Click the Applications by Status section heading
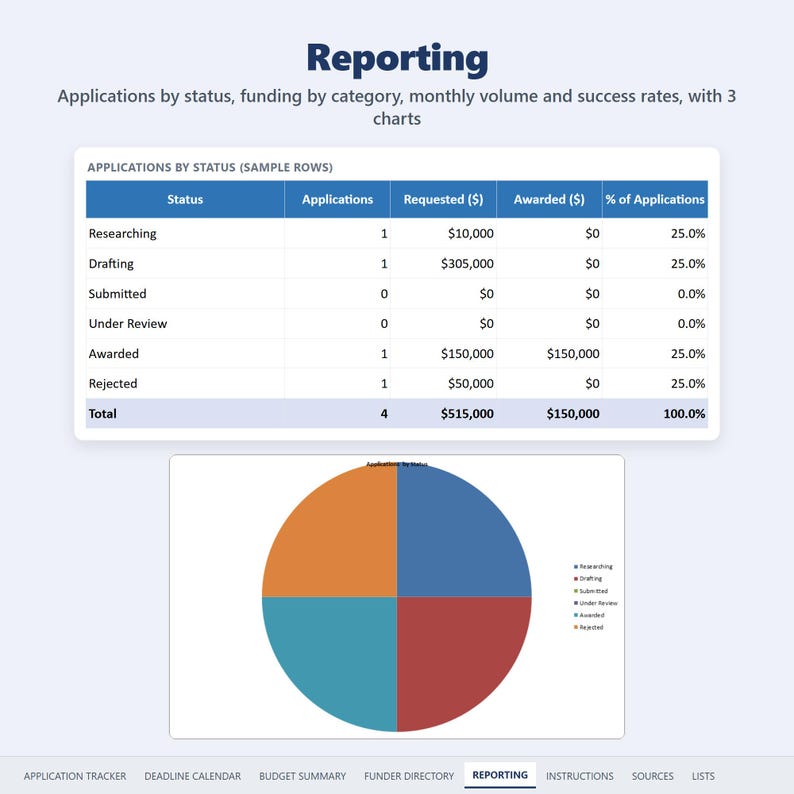The width and height of the screenshot is (794, 794). 210,168
